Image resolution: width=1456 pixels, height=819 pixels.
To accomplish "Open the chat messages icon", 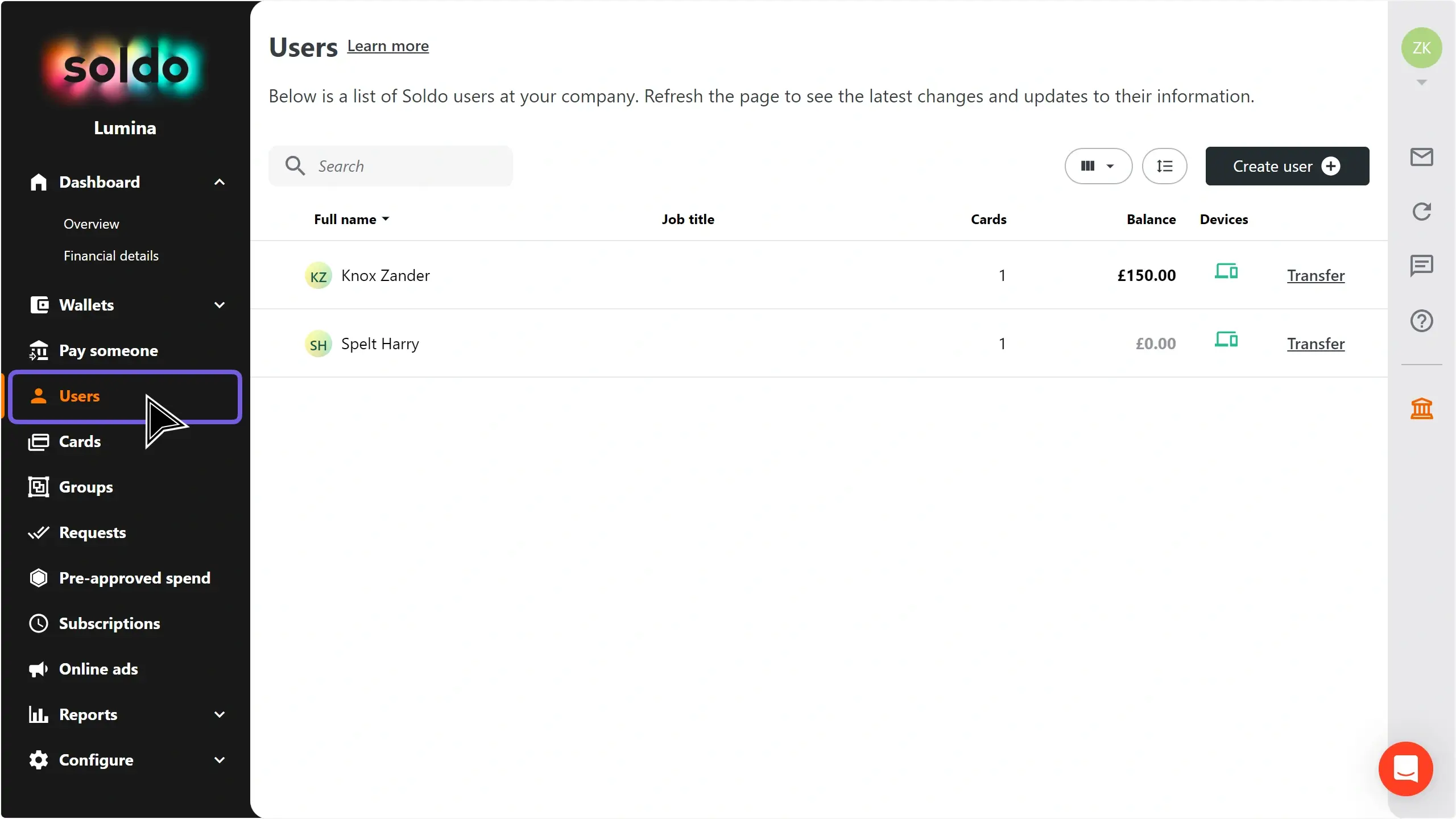I will tap(1421, 266).
